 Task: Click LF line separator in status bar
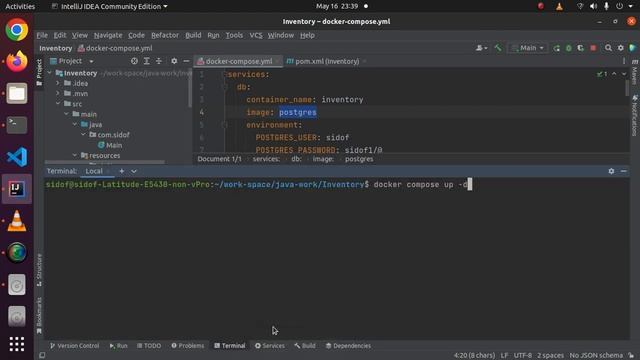pos(504,355)
